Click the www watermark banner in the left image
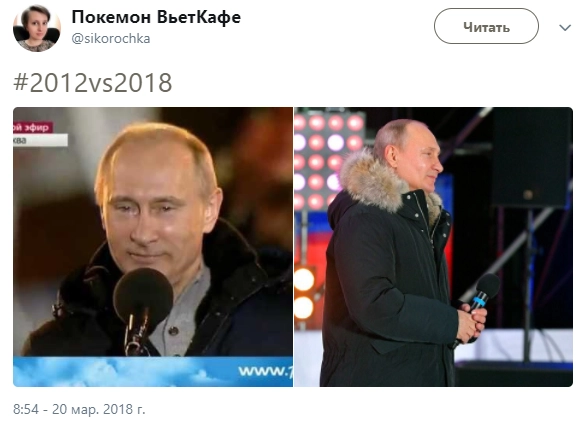Image resolution: width=576 pixels, height=422 pixels. tap(265, 371)
